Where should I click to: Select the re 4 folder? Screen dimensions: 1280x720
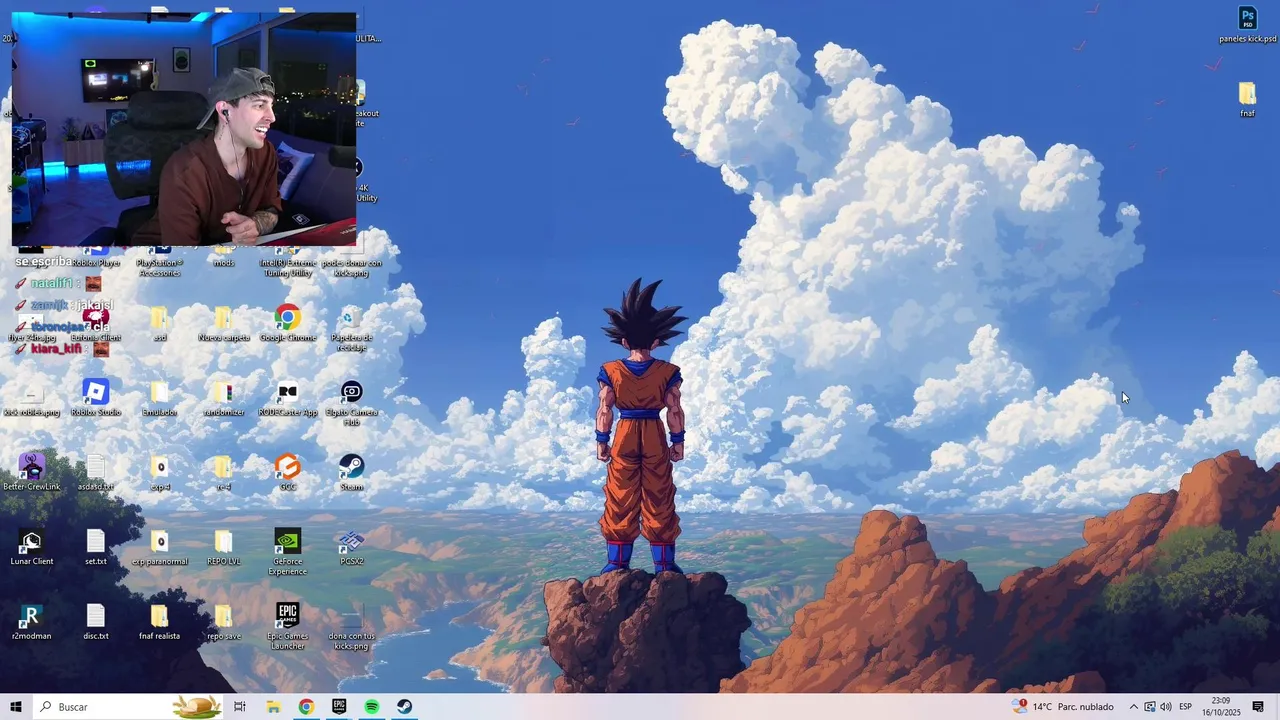[224, 473]
